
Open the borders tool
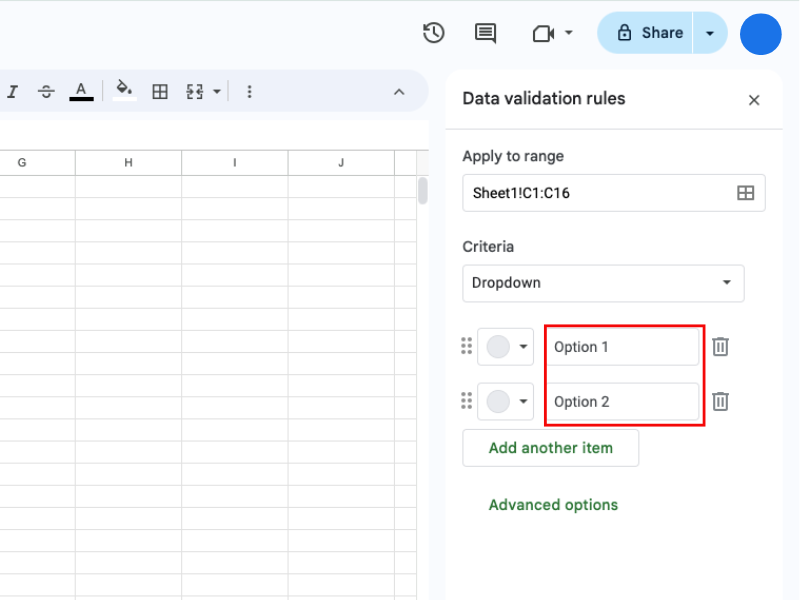[x=160, y=92]
